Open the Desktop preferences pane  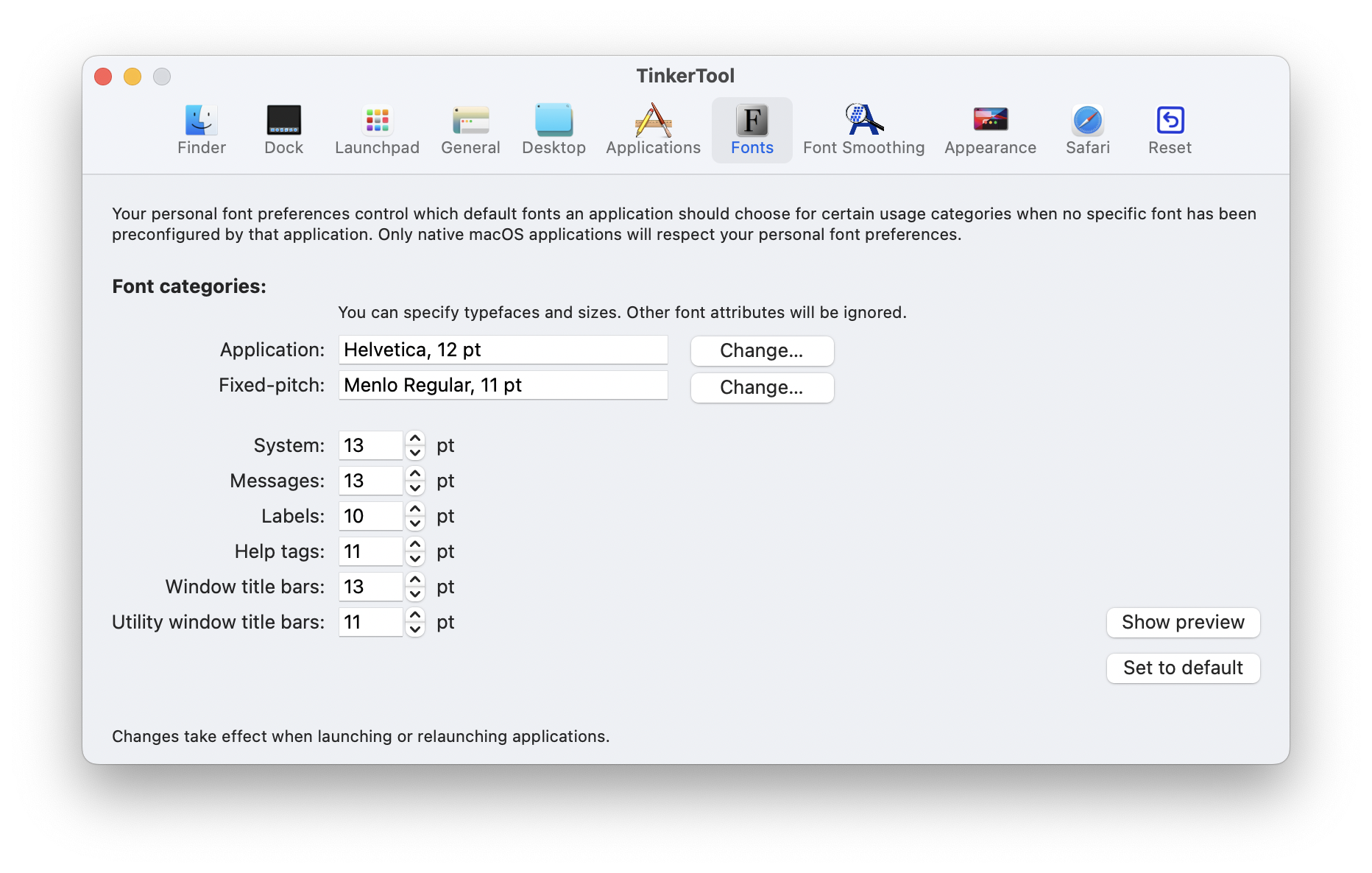(554, 130)
